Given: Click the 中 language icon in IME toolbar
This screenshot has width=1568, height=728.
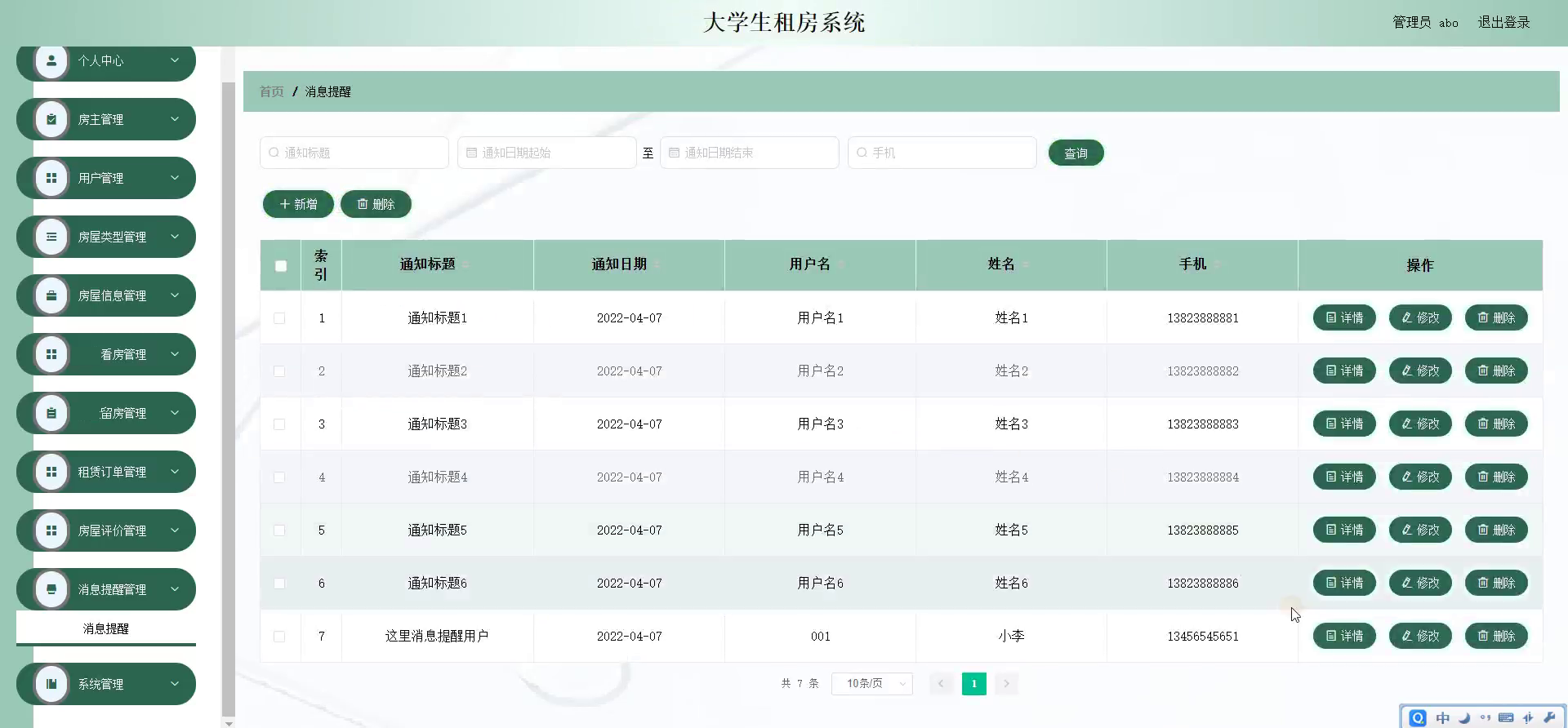Looking at the screenshot, I should pyautogui.click(x=1443, y=718).
